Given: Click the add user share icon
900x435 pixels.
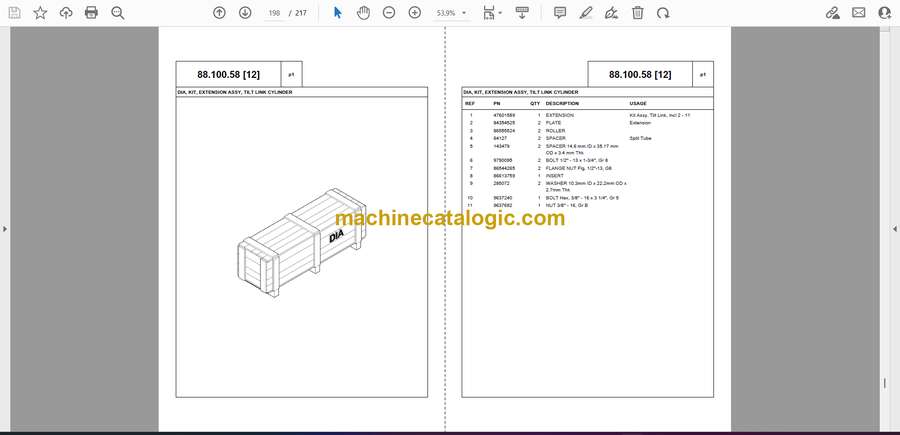Looking at the screenshot, I should coord(885,13).
